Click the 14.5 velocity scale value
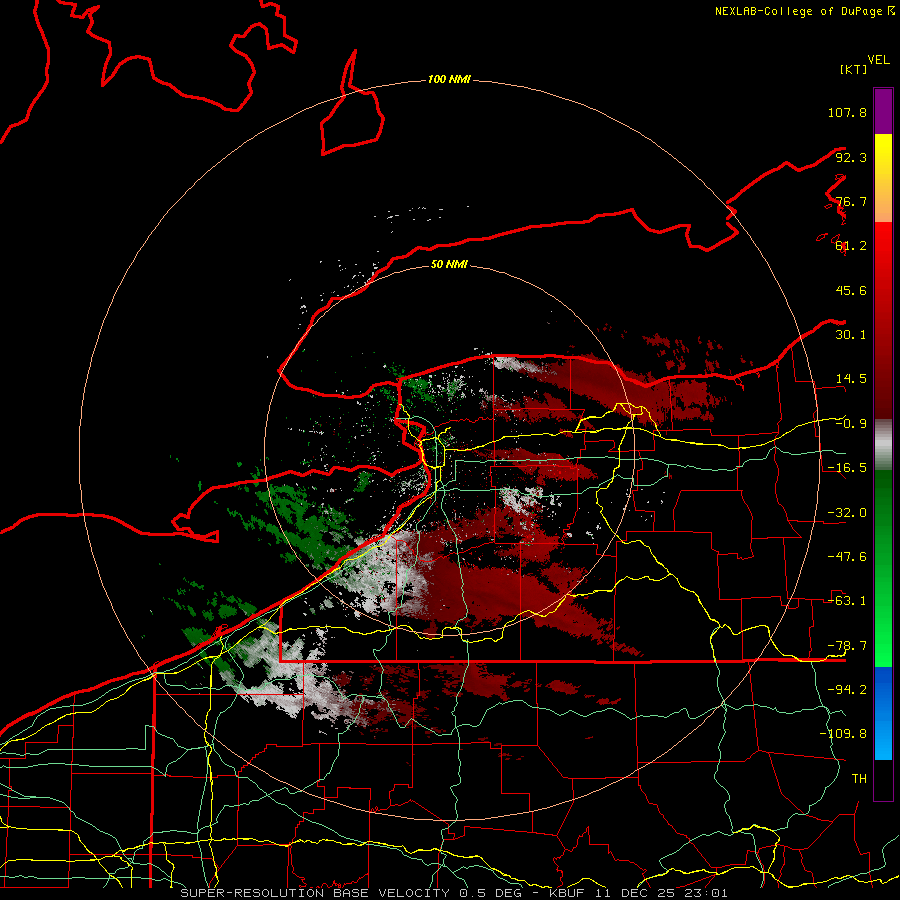Image resolution: width=900 pixels, height=900 pixels. point(851,379)
